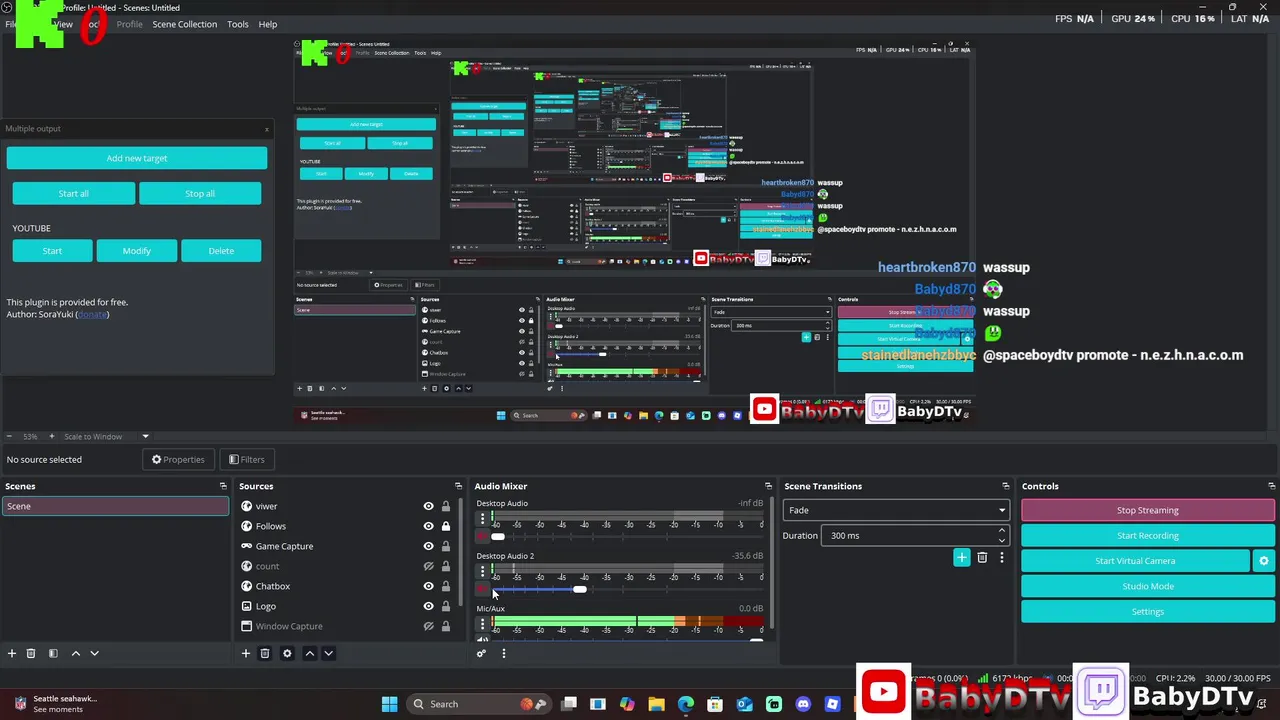The height and width of the screenshot is (720, 1280).
Task: Open Scale to Window dropdown arrow
Action: pyautogui.click(x=145, y=436)
